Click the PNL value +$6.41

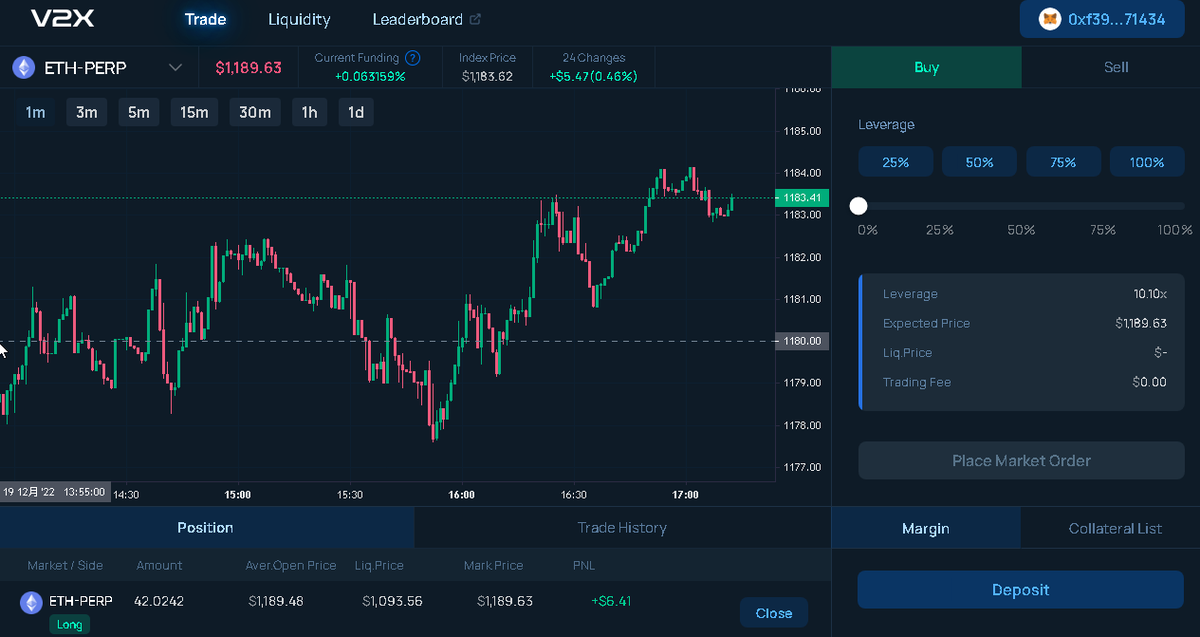tap(611, 601)
